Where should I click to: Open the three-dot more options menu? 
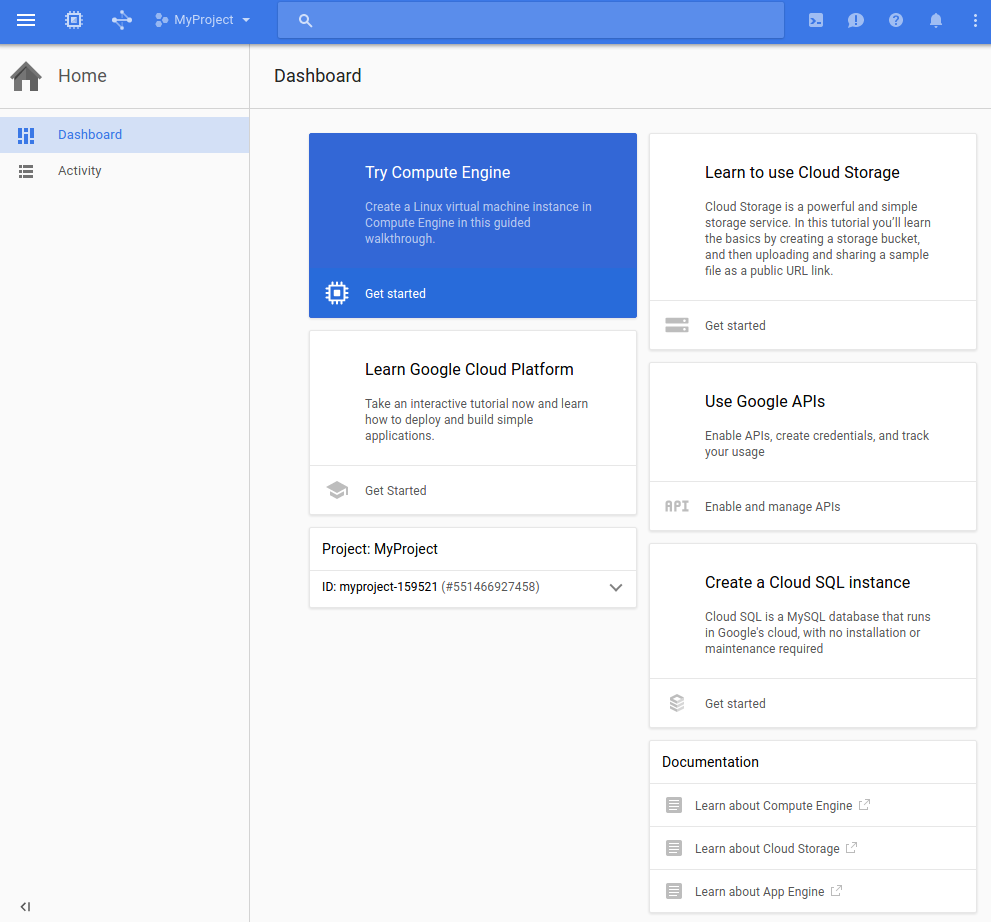pos(975,20)
